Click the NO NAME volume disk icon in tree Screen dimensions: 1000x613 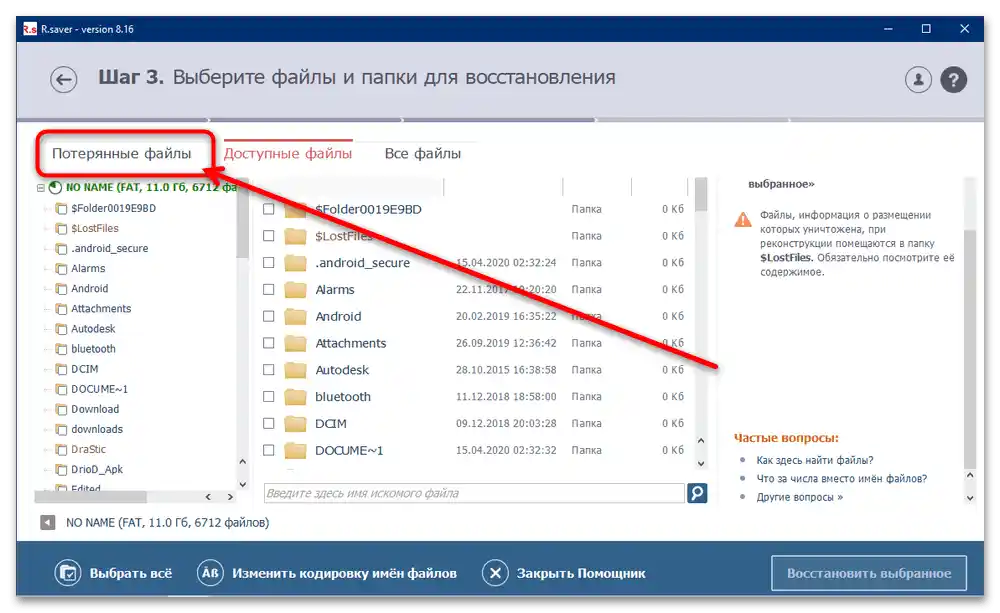click(55, 188)
